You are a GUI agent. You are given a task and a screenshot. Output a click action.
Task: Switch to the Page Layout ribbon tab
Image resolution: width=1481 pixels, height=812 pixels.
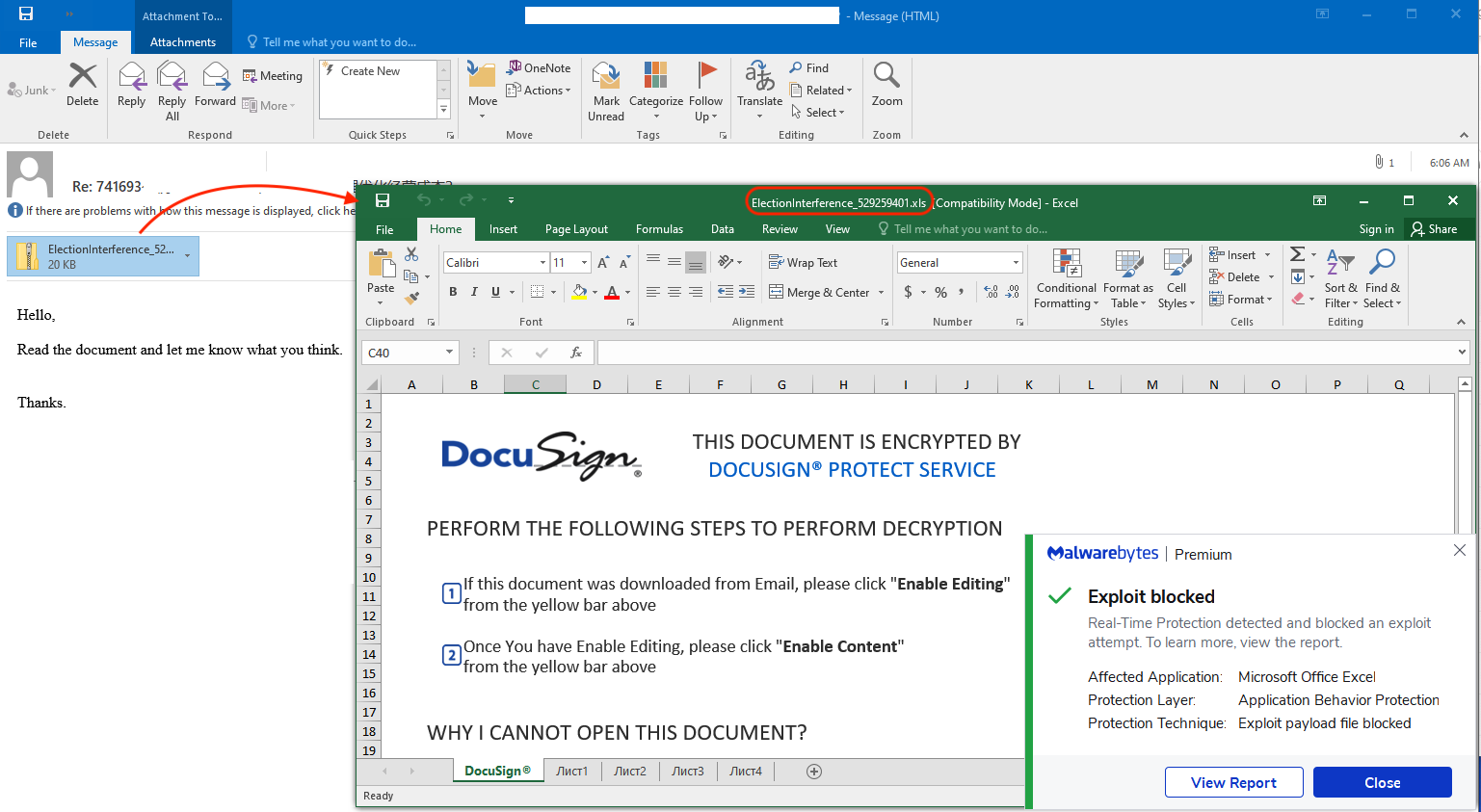coord(576,229)
